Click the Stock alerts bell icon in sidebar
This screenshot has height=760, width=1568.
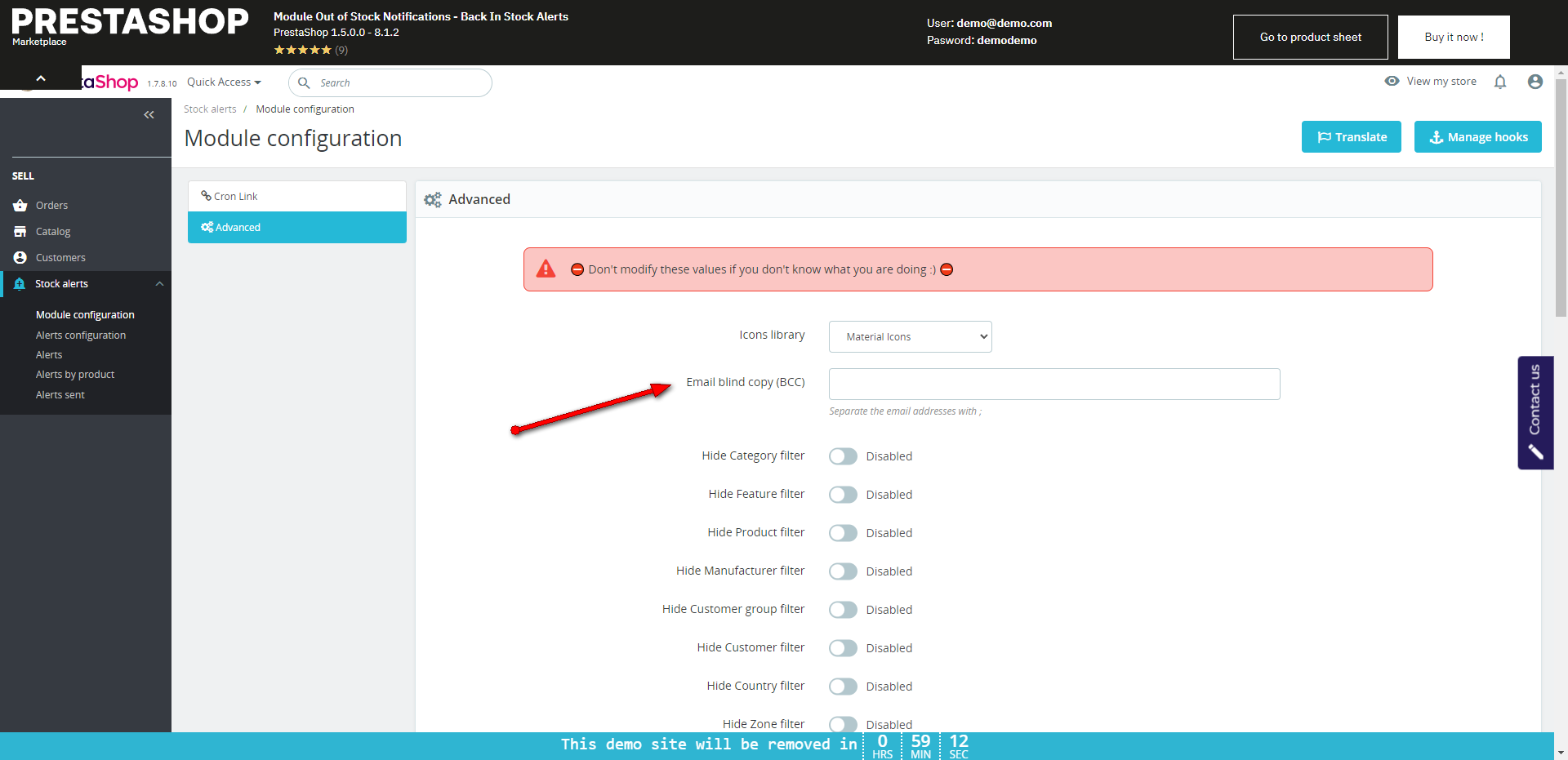[20, 284]
